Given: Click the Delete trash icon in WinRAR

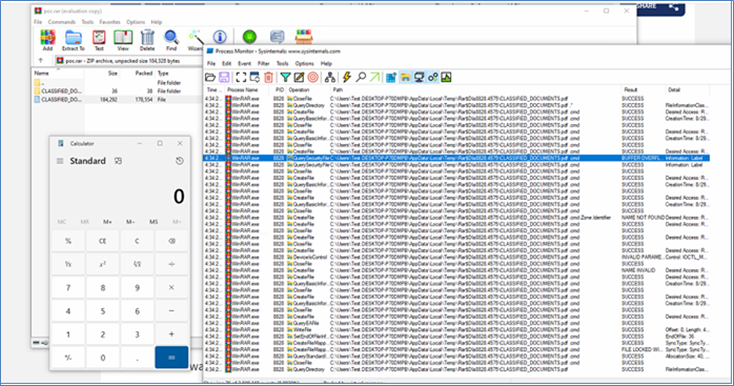Looking at the screenshot, I should click(x=147, y=40).
